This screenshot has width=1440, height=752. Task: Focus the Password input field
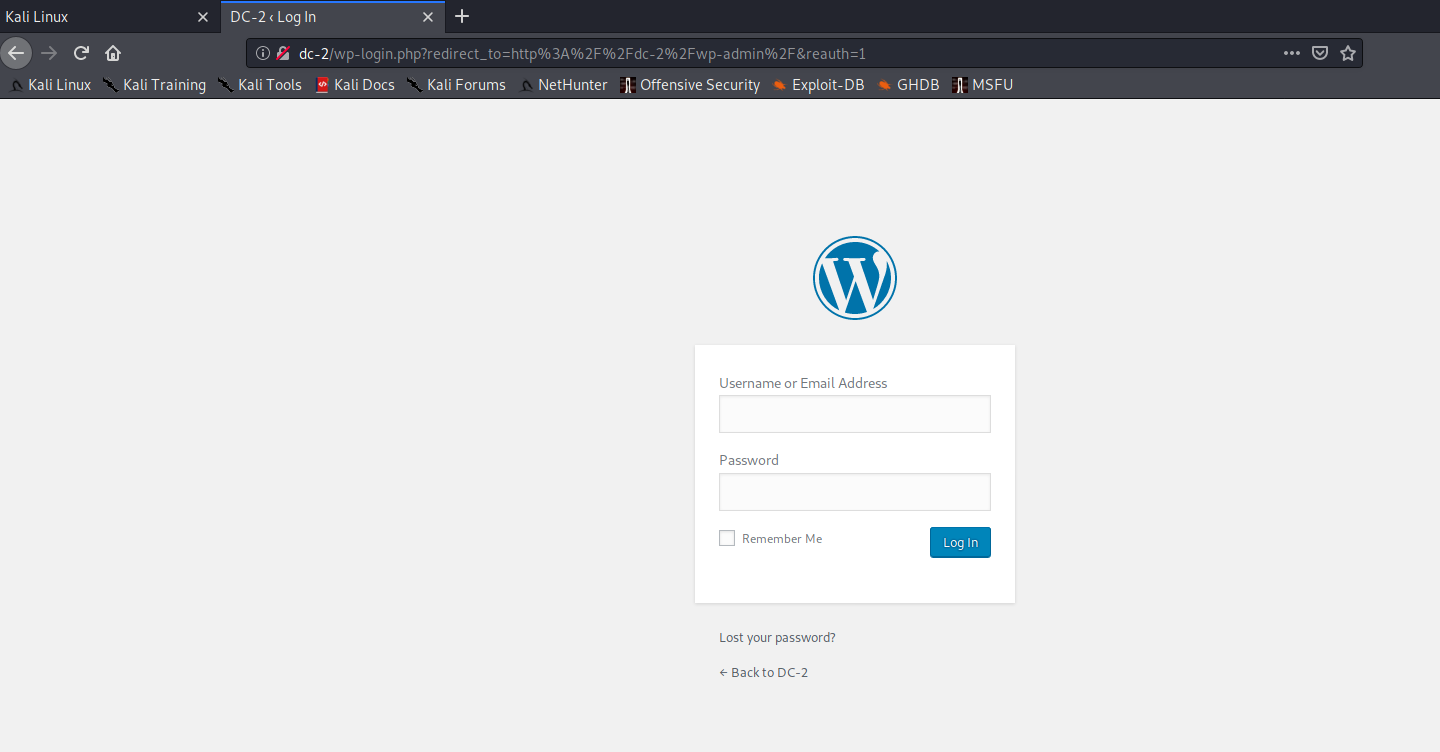[855, 492]
